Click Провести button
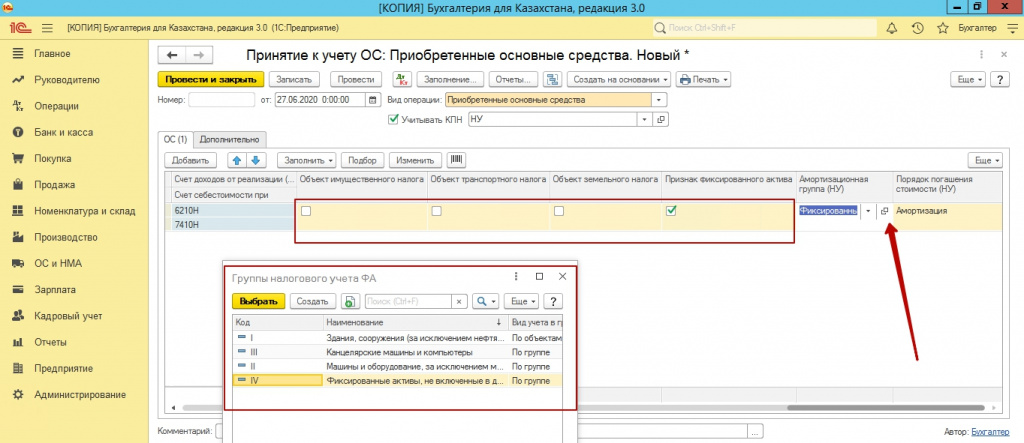The image size is (1024, 443). coord(356,79)
